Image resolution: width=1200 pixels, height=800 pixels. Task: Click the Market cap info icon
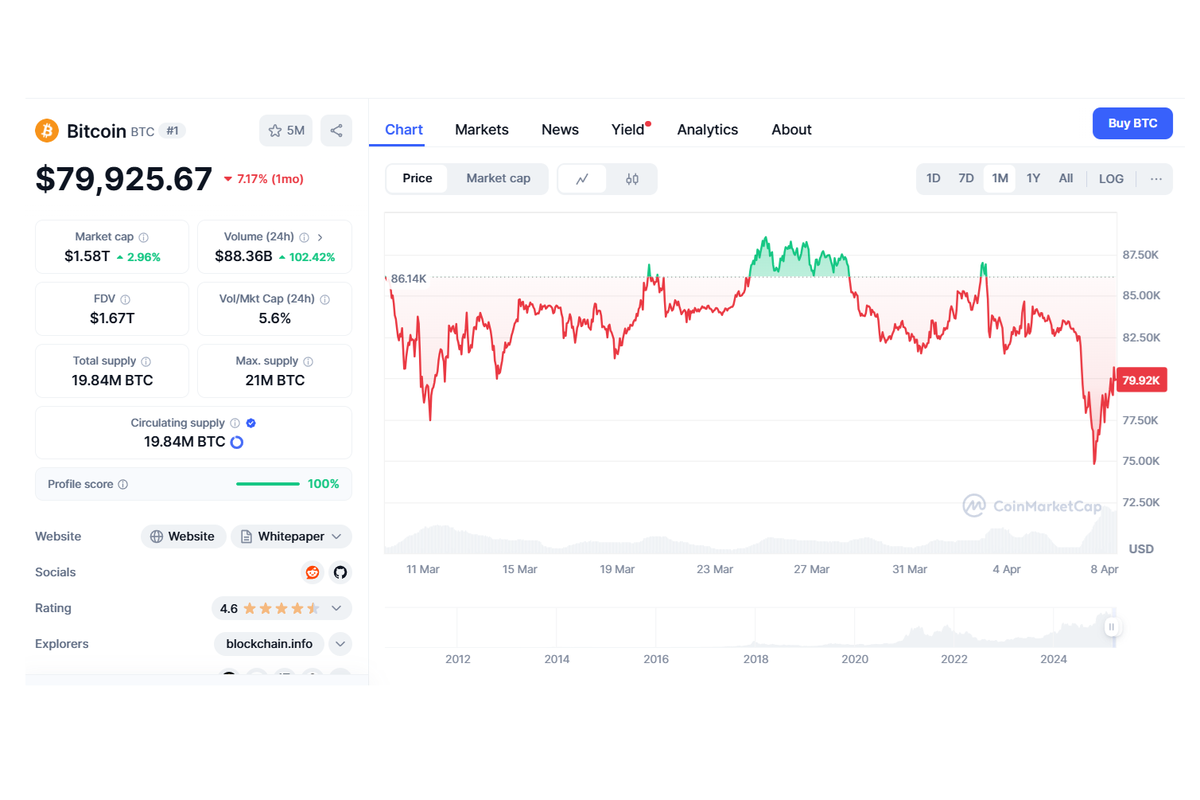pos(144,238)
